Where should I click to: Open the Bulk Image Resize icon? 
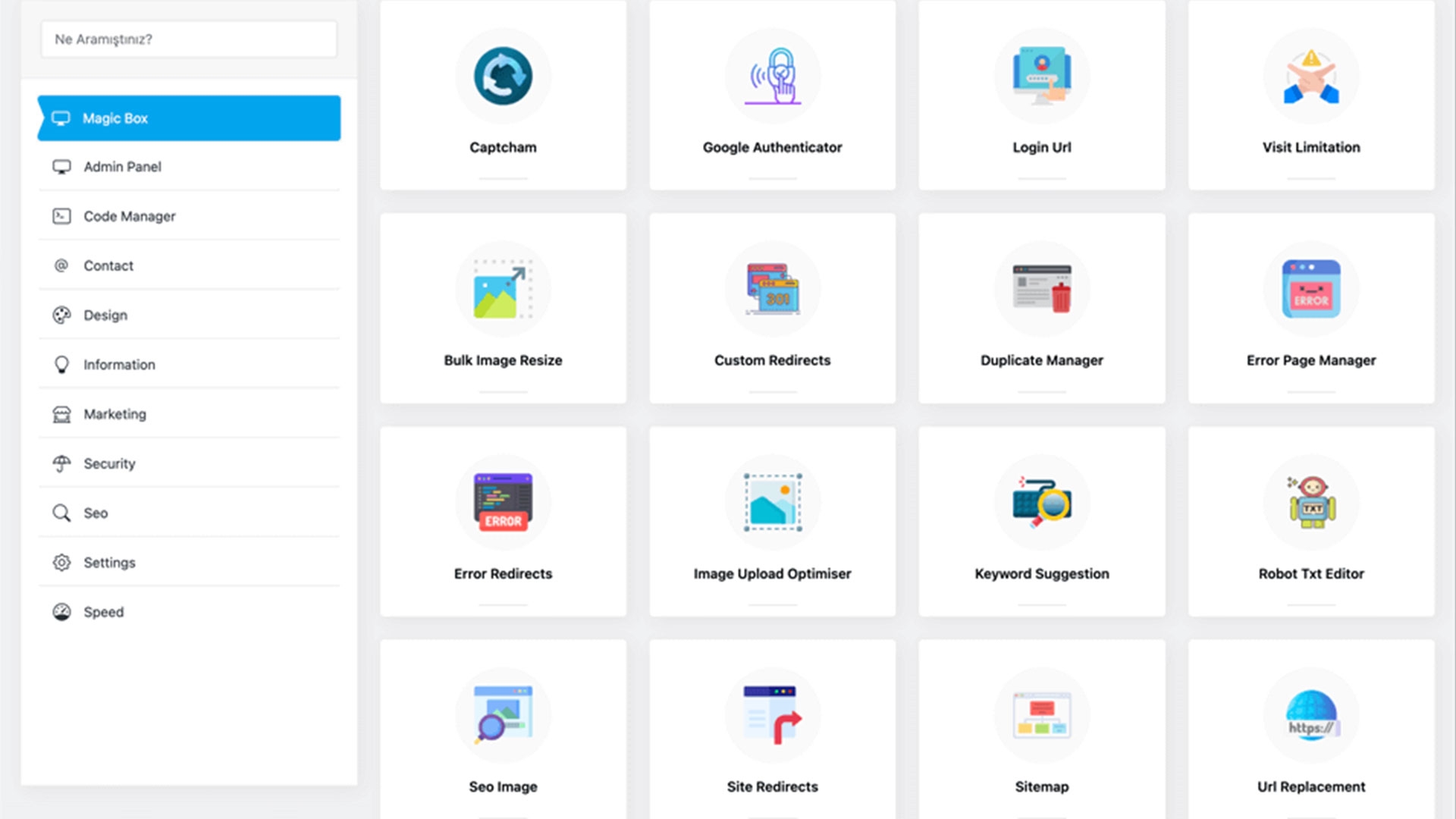(x=503, y=290)
